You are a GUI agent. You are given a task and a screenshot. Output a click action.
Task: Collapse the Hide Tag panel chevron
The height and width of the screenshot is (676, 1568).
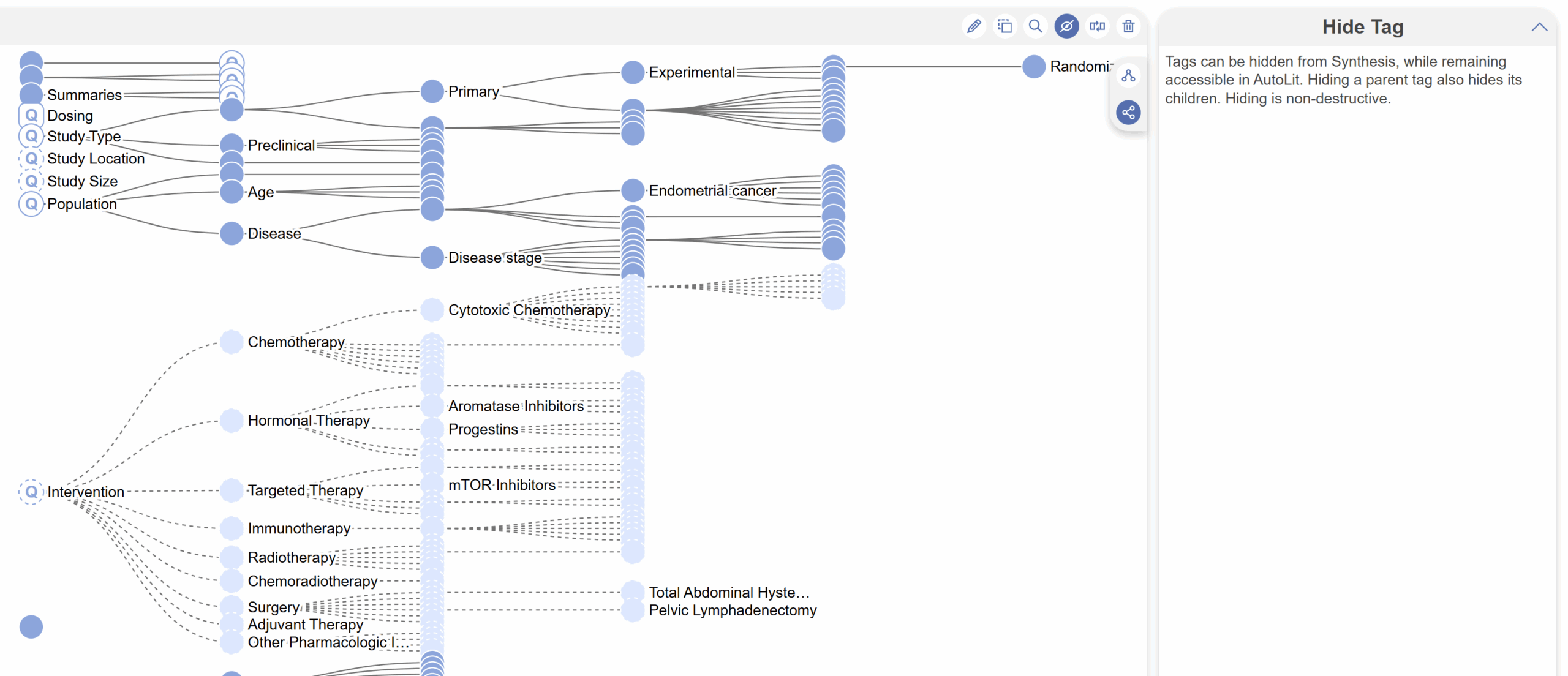tap(1539, 27)
